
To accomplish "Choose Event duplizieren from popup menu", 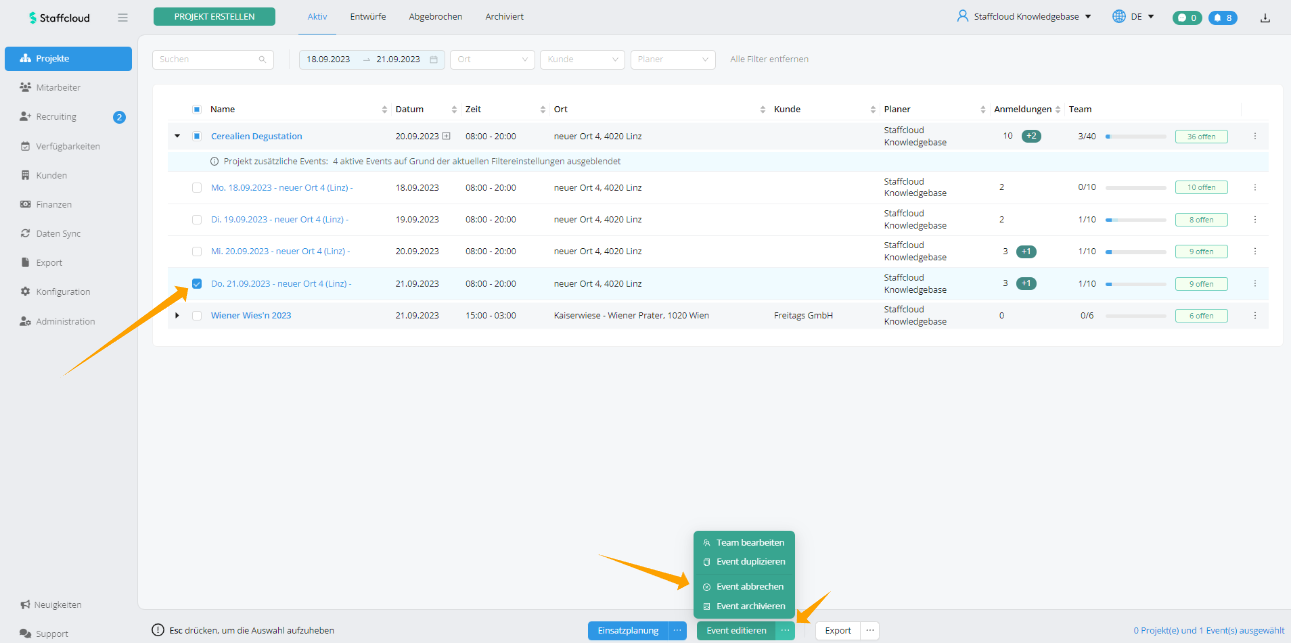I will pos(743,562).
